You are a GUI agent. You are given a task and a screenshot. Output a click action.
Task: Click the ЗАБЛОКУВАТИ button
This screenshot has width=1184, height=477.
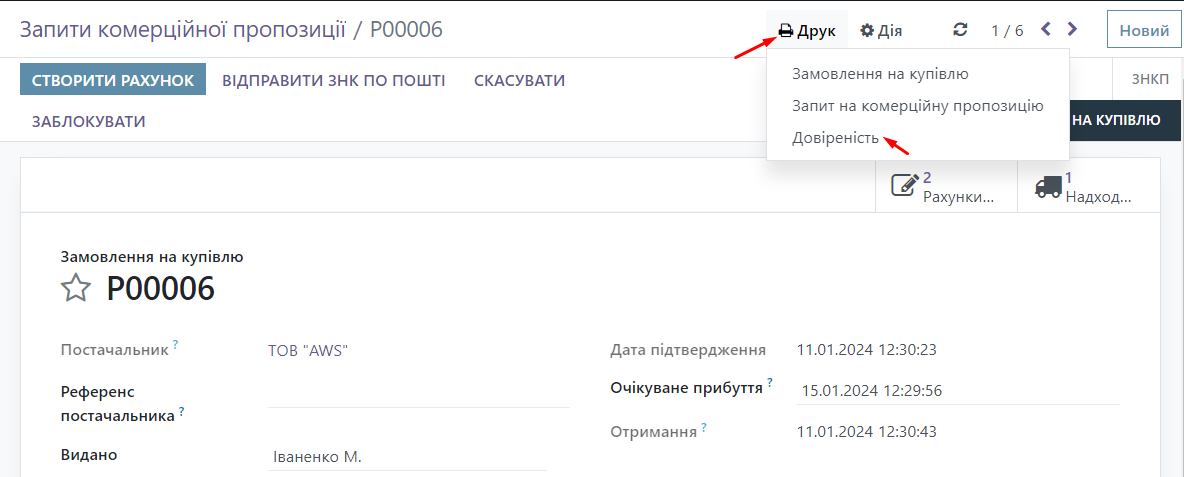click(89, 122)
